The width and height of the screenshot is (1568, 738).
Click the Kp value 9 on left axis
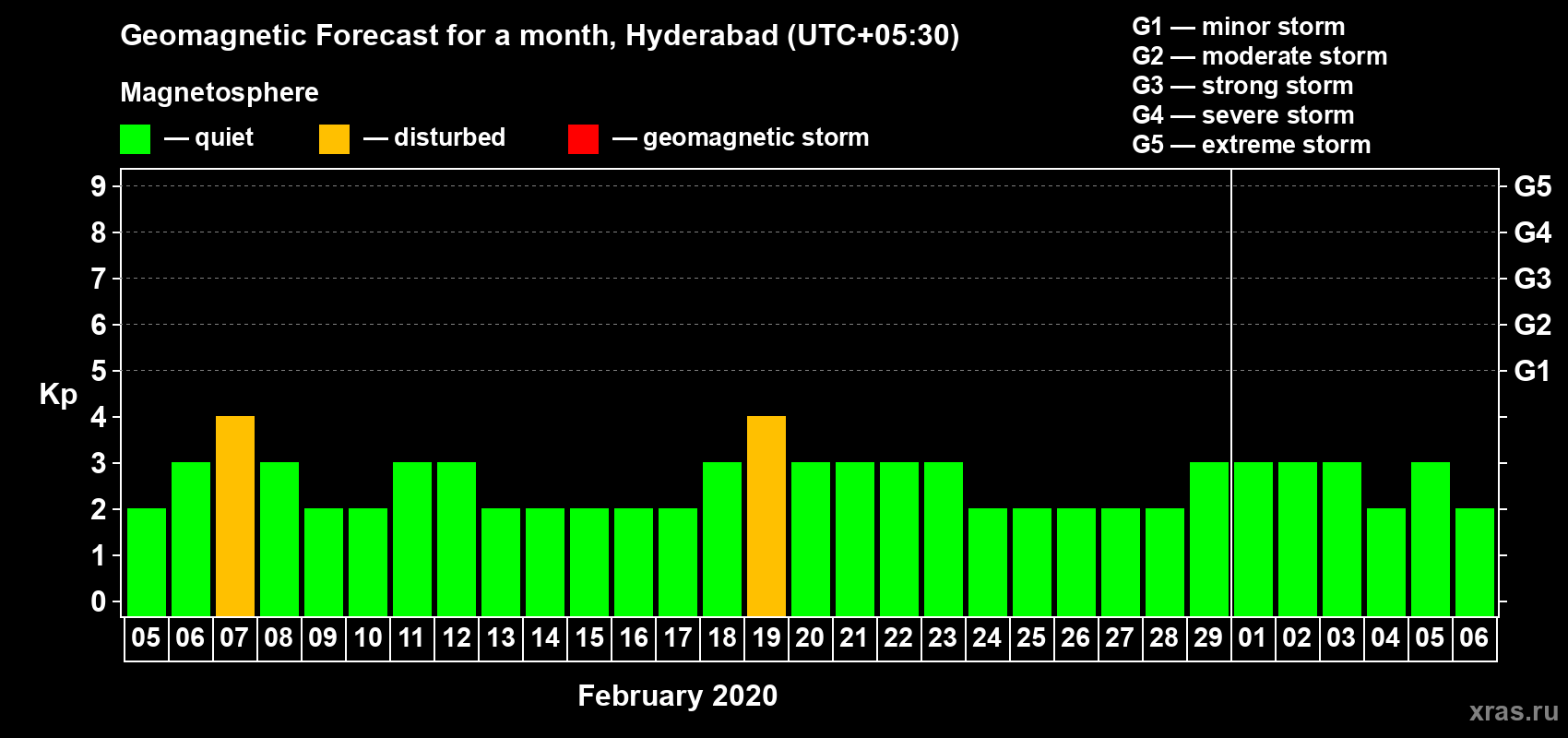[99, 186]
